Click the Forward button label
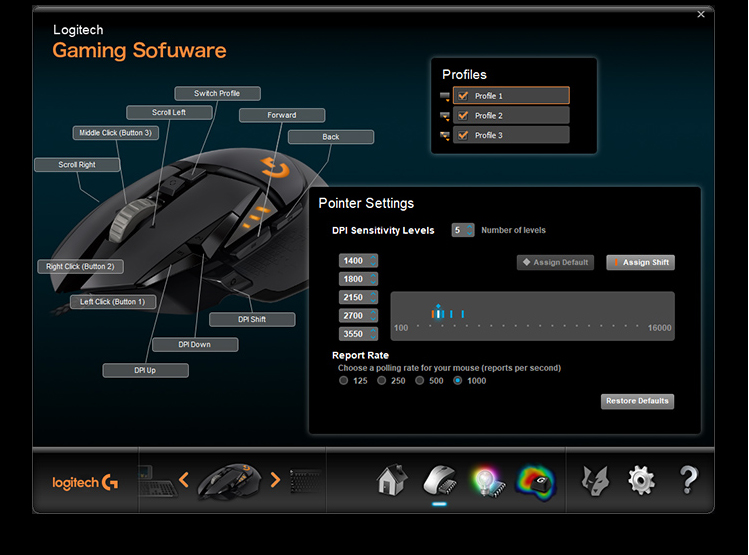 (x=282, y=115)
